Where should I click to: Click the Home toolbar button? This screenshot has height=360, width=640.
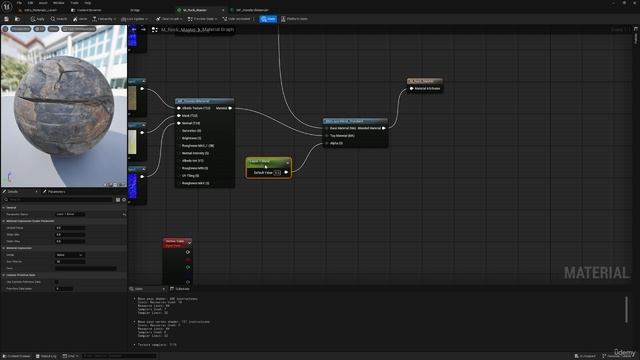pos(80,19)
